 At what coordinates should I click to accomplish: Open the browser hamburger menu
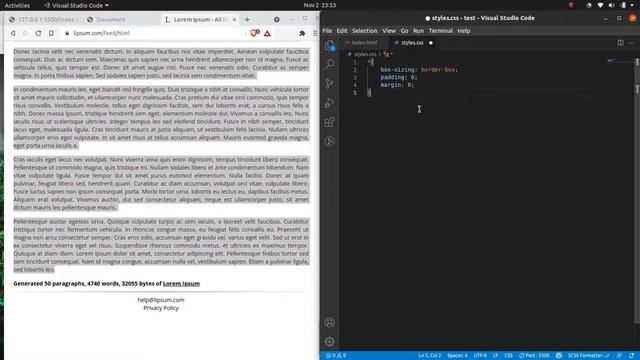(x=315, y=33)
